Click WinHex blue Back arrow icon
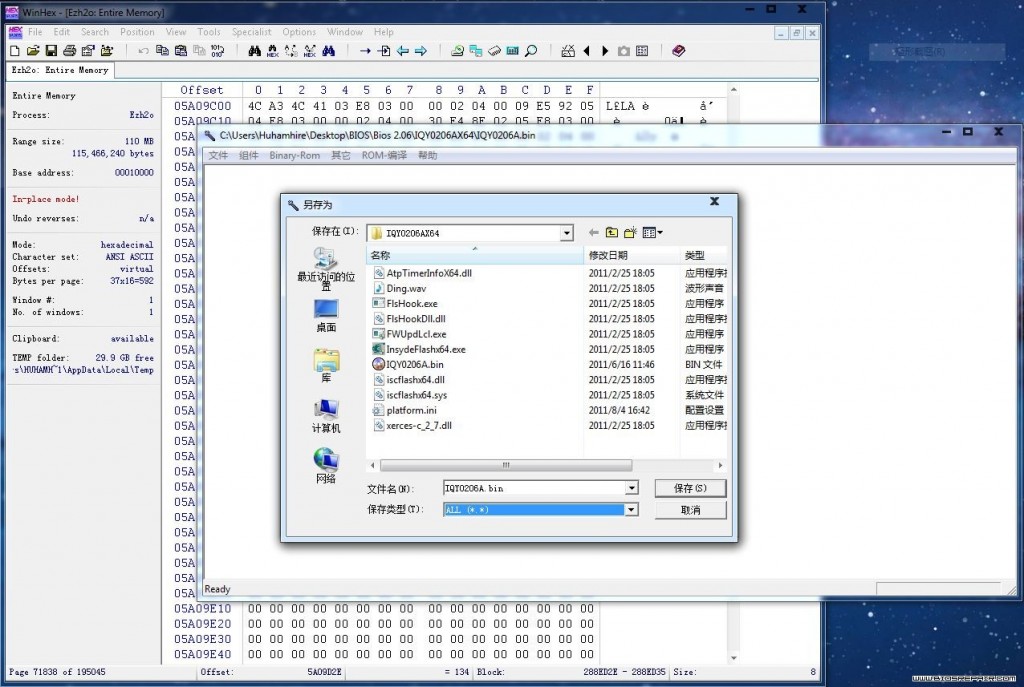The height and width of the screenshot is (687, 1024). [402, 50]
